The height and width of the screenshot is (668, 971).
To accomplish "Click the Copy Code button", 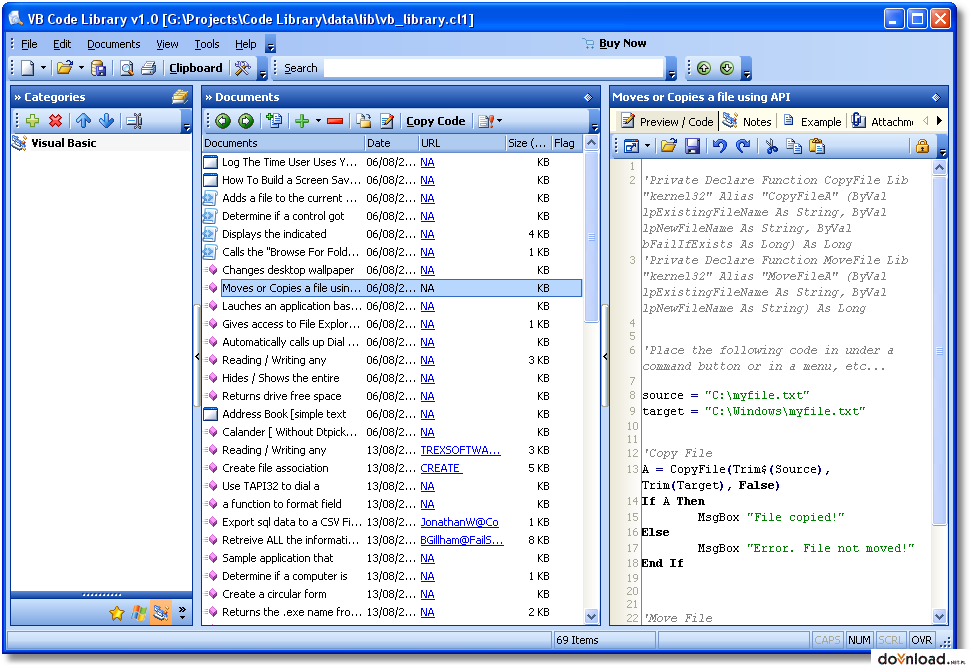I will click(435, 121).
